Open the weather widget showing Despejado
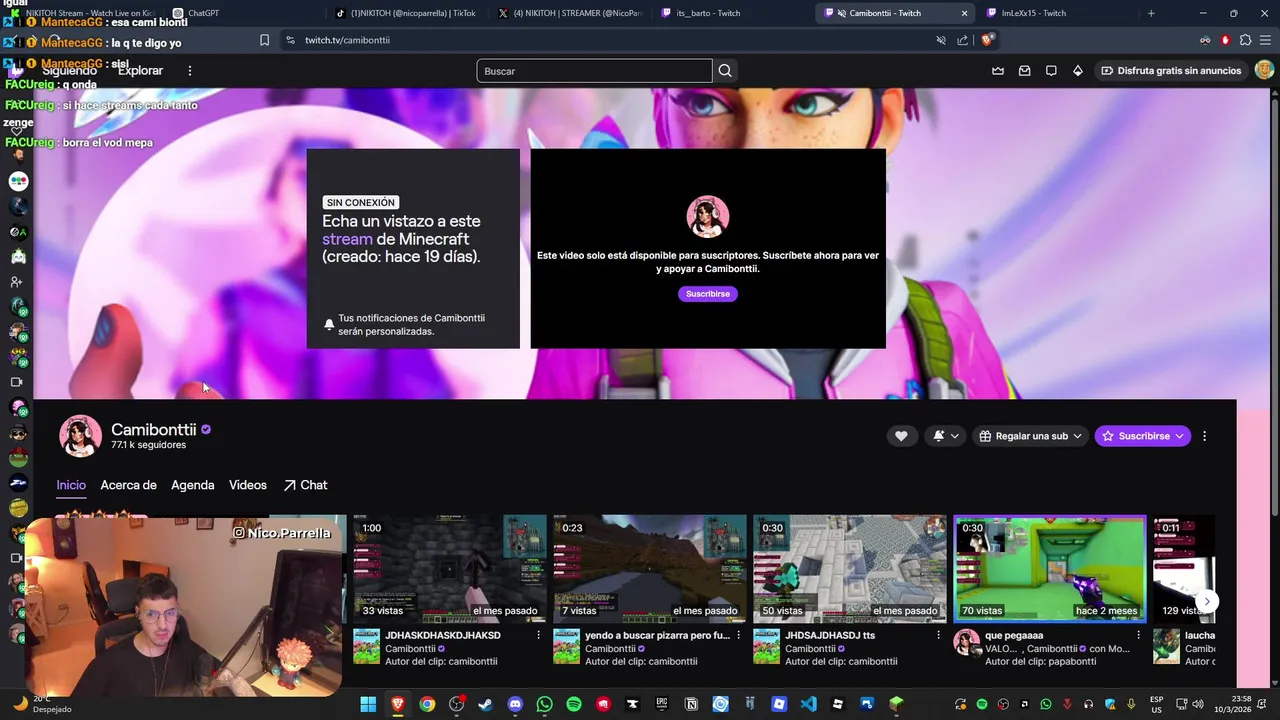The image size is (1280, 720). (x=40, y=704)
